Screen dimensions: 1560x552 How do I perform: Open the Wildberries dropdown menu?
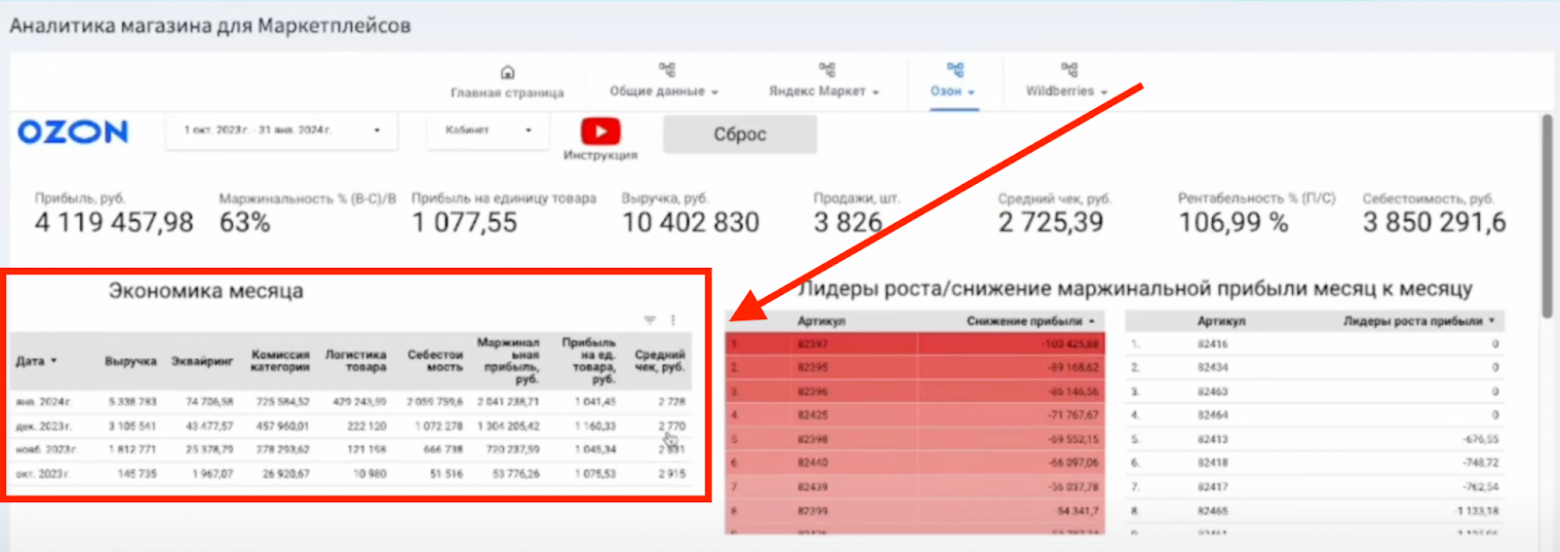coord(1067,91)
